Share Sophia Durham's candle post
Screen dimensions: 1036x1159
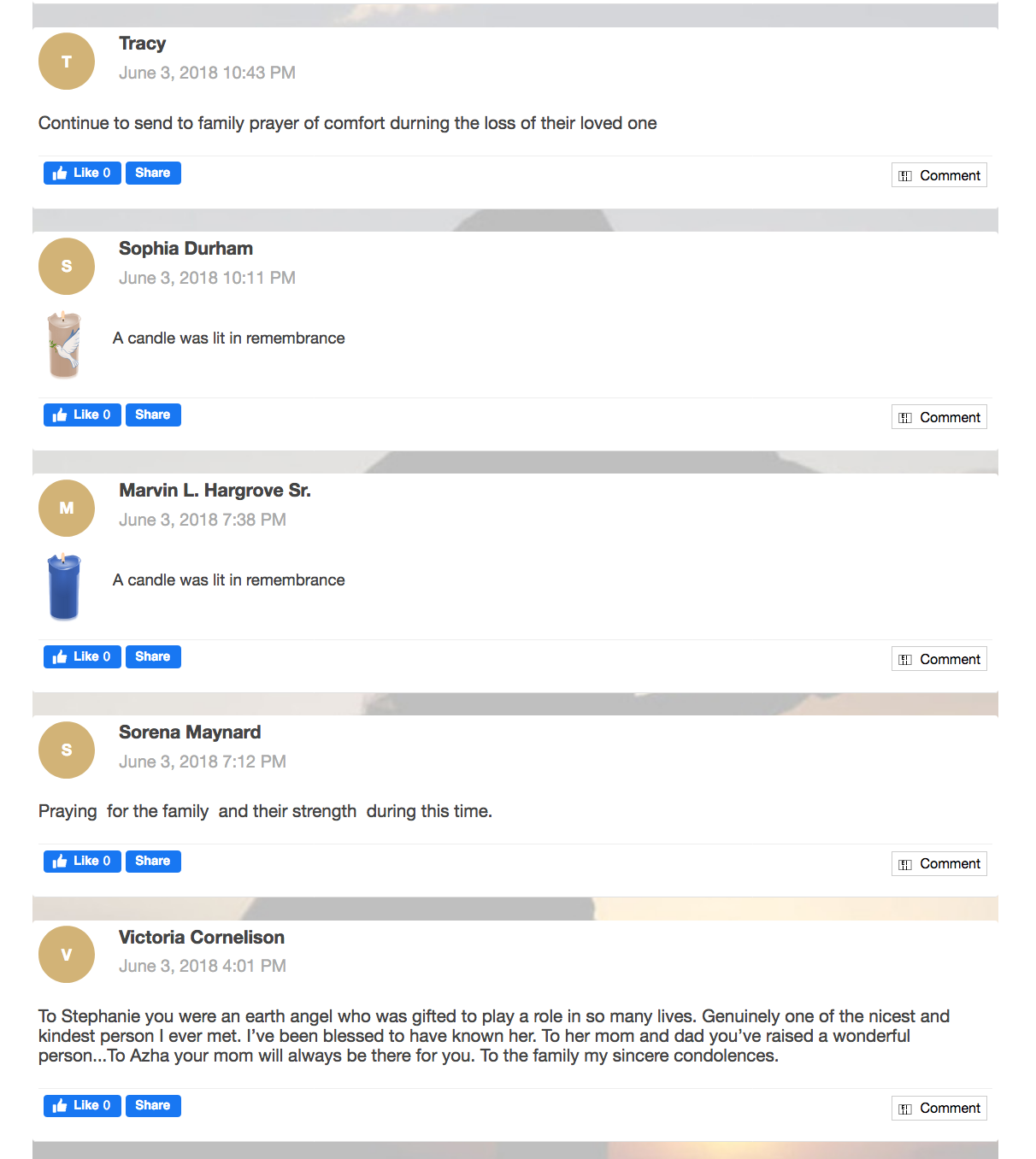pyautogui.click(x=153, y=415)
